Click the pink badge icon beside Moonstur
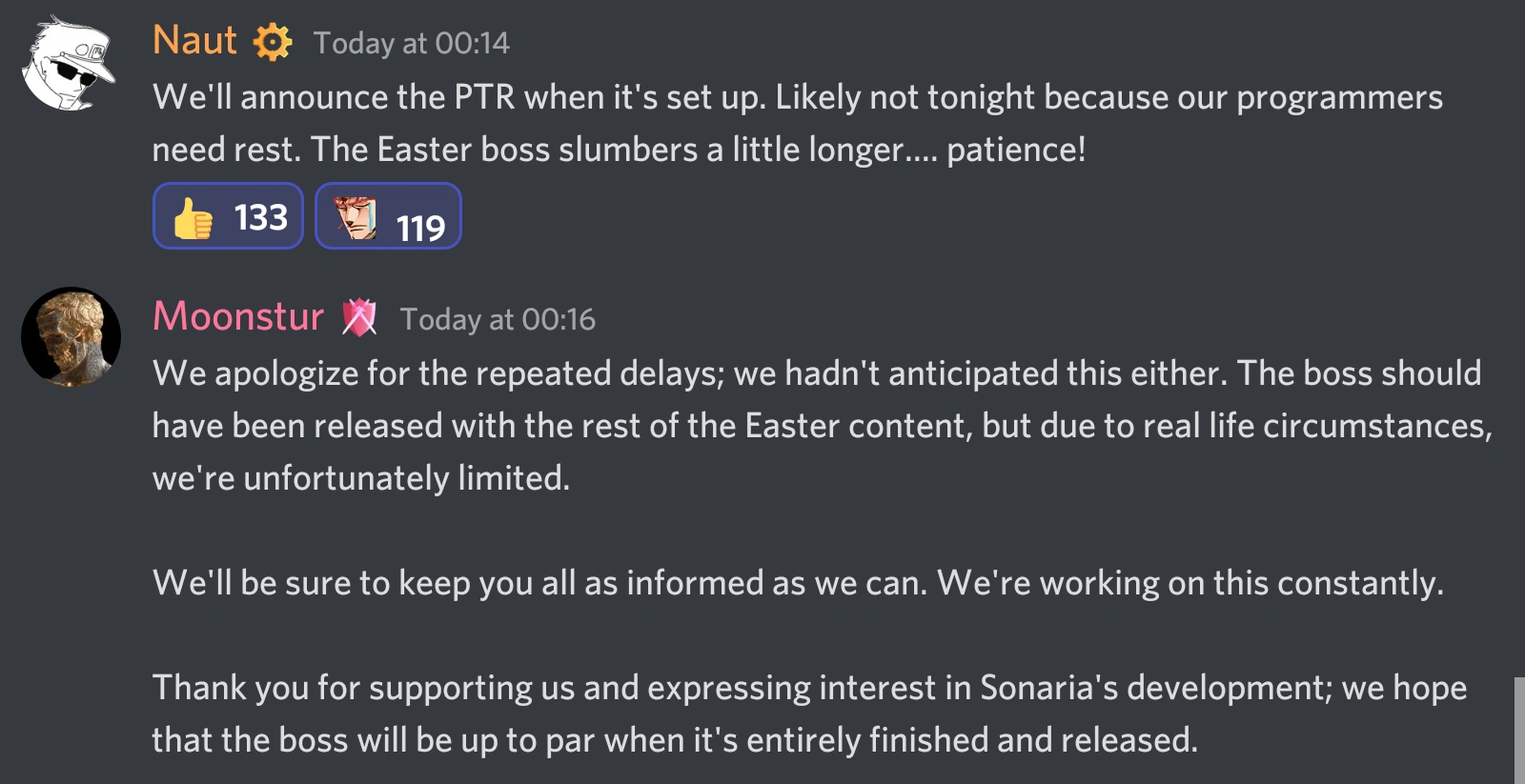Screen dimensions: 1525x784 click(359, 318)
